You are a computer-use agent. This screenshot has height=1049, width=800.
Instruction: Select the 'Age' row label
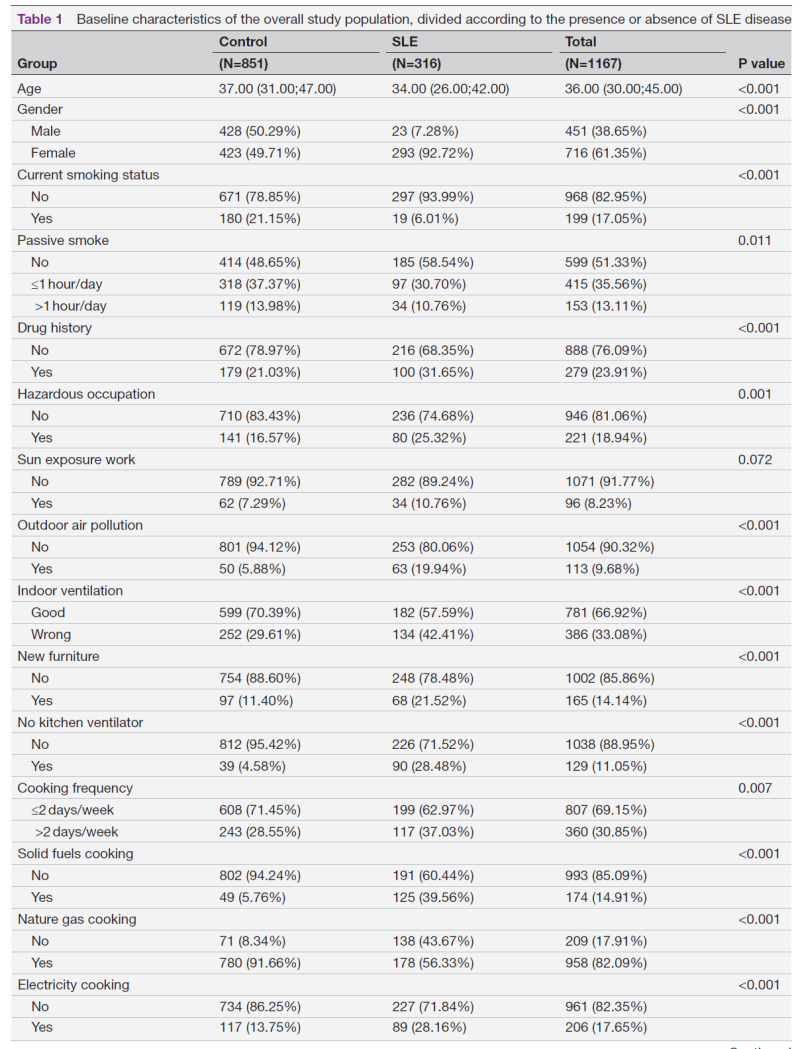[30, 88]
